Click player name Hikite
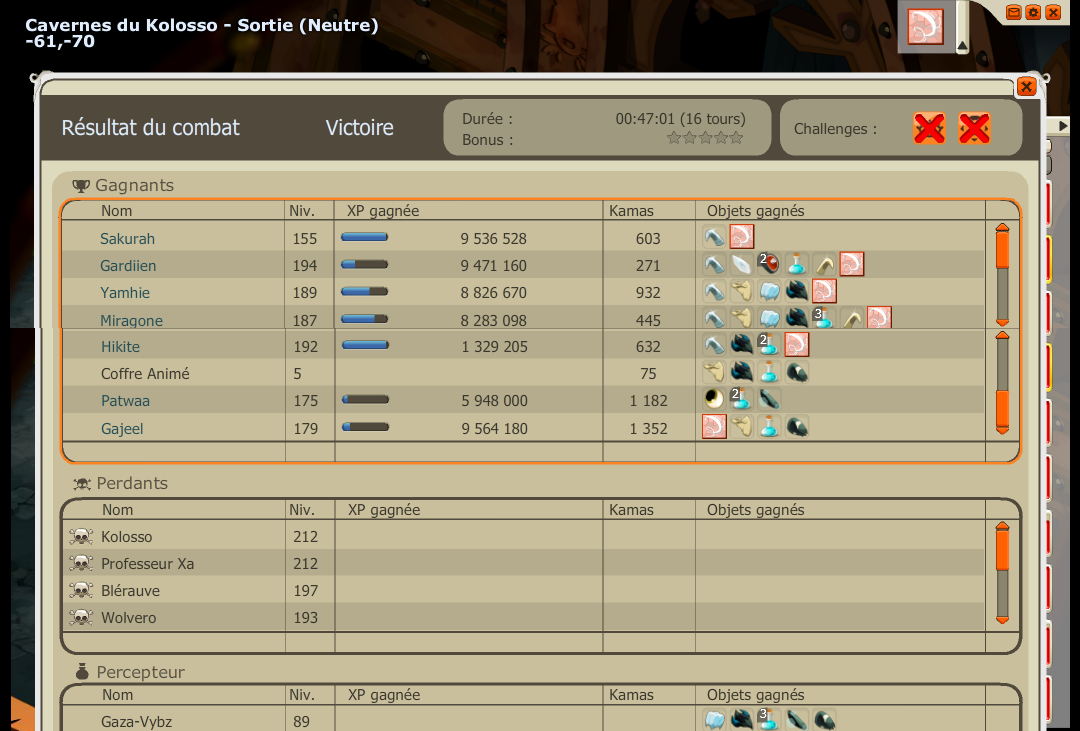This screenshot has width=1080, height=731. [x=121, y=347]
